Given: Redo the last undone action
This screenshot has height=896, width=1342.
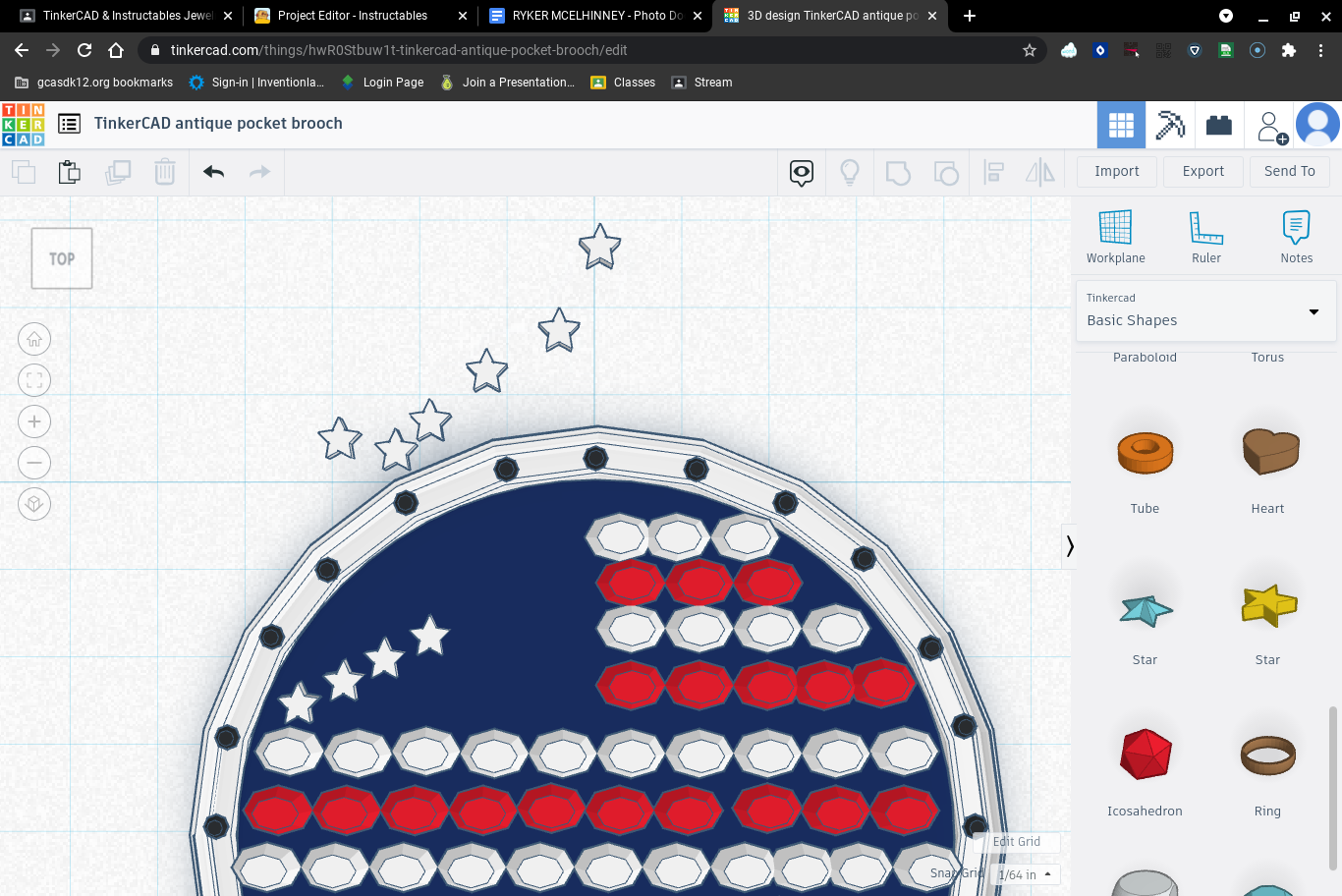Looking at the screenshot, I should pos(259,172).
